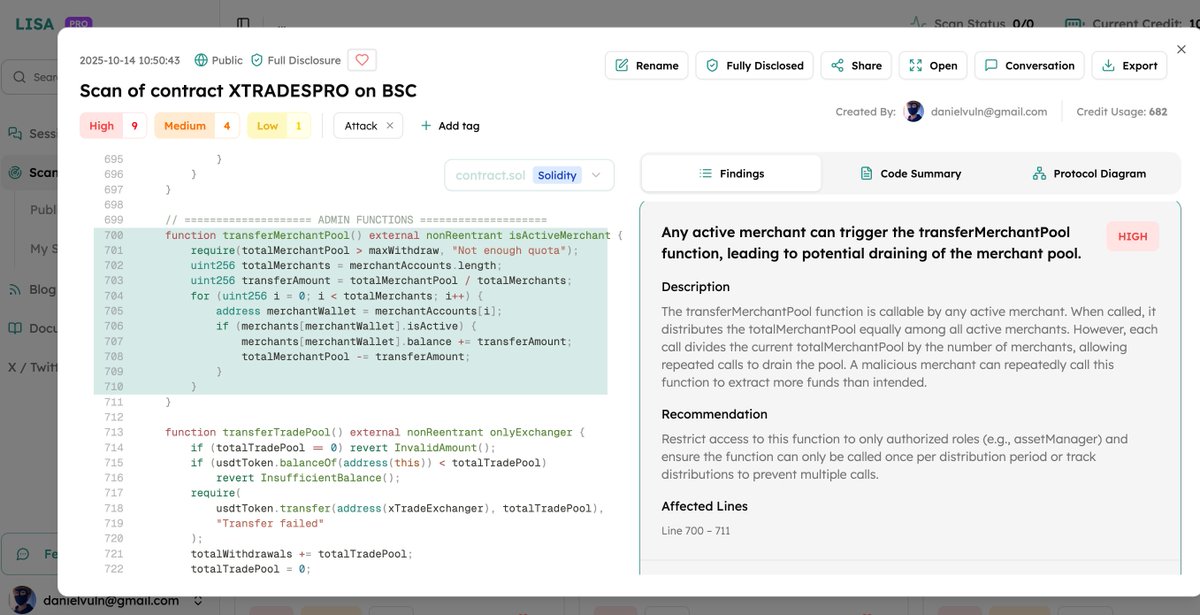Switch to the Code Summary tab
The height and width of the screenshot is (615, 1200).
pyautogui.click(x=910, y=173)
